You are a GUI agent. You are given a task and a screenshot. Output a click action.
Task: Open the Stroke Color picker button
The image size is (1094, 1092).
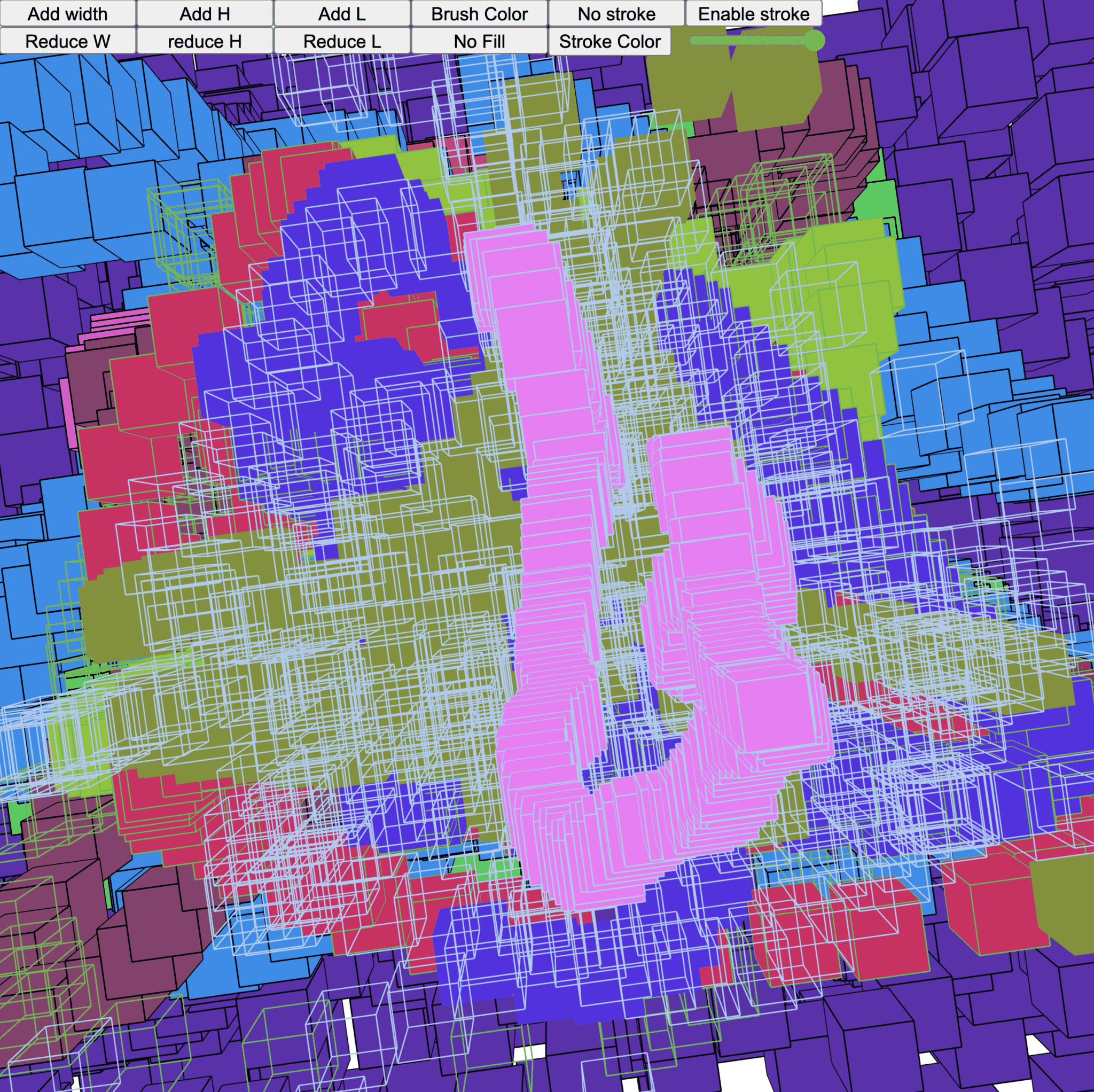pos(609,41)
